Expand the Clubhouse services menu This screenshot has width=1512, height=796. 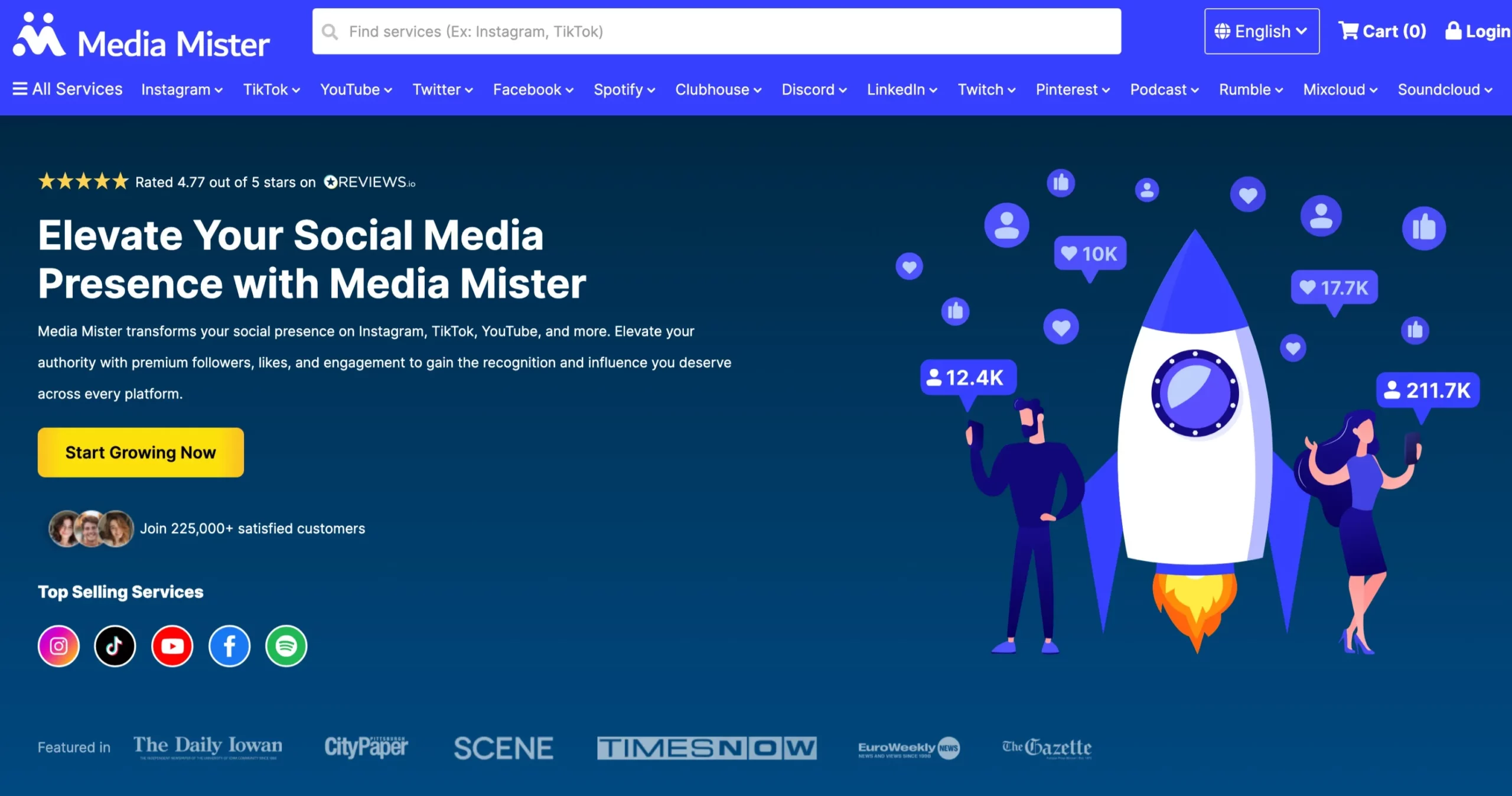coord(718,90)
